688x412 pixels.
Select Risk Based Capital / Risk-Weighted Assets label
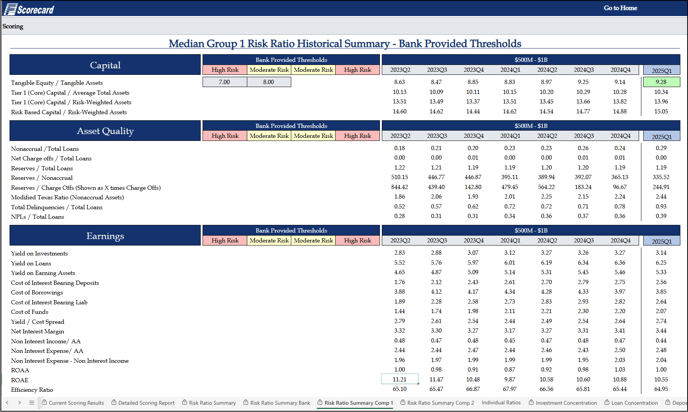tap(69, 112)
